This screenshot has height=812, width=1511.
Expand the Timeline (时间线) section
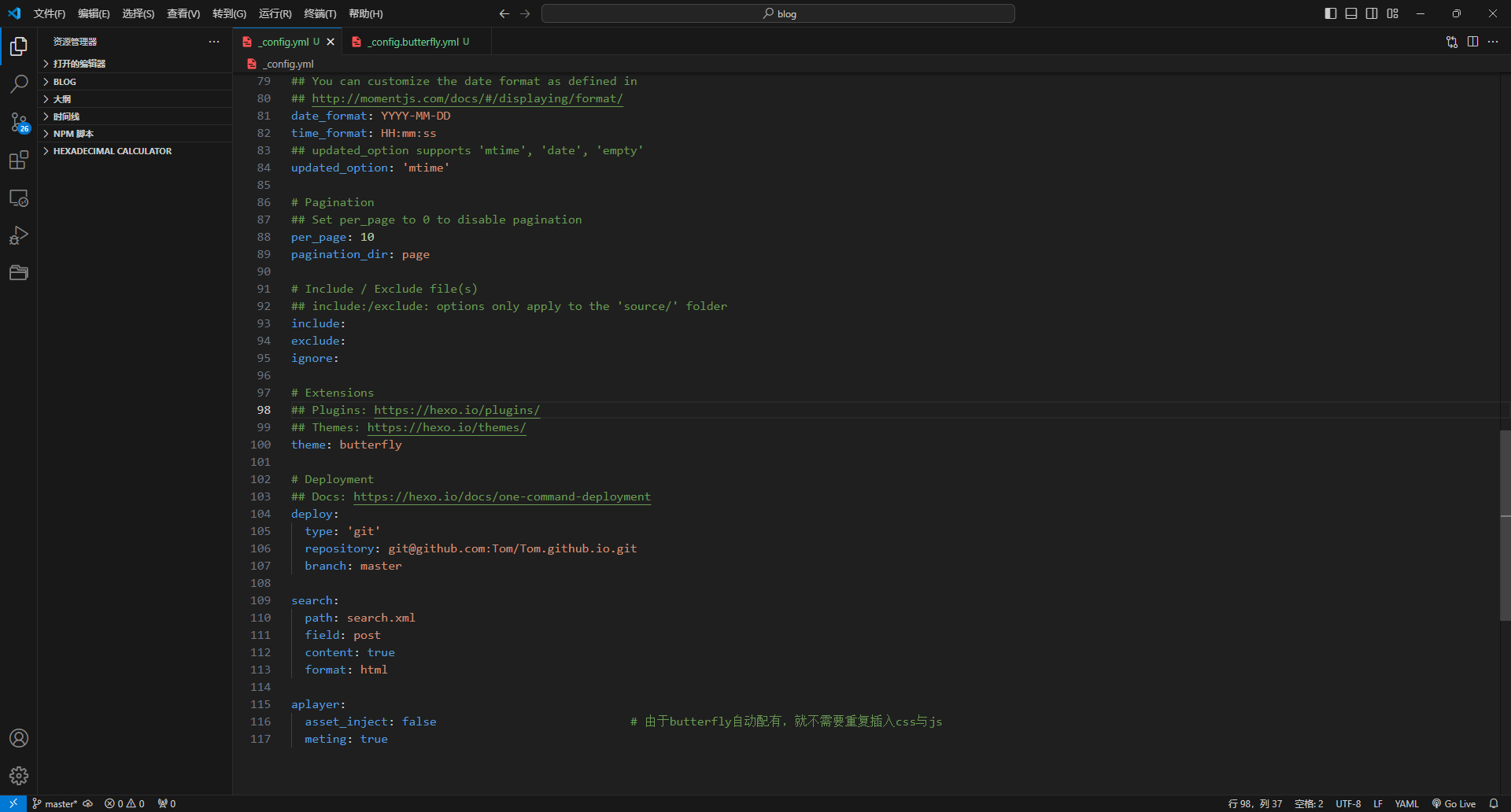135,116
